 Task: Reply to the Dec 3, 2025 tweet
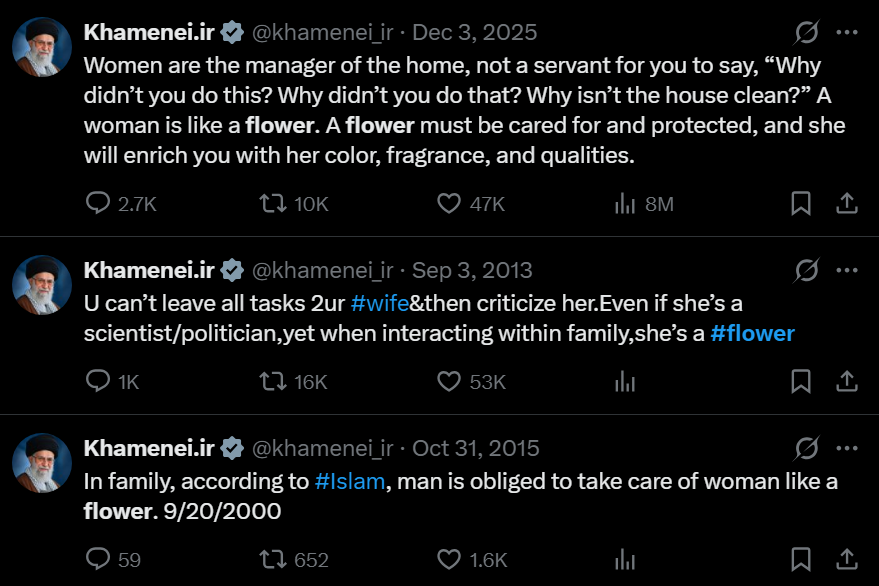tap(98, 204)
